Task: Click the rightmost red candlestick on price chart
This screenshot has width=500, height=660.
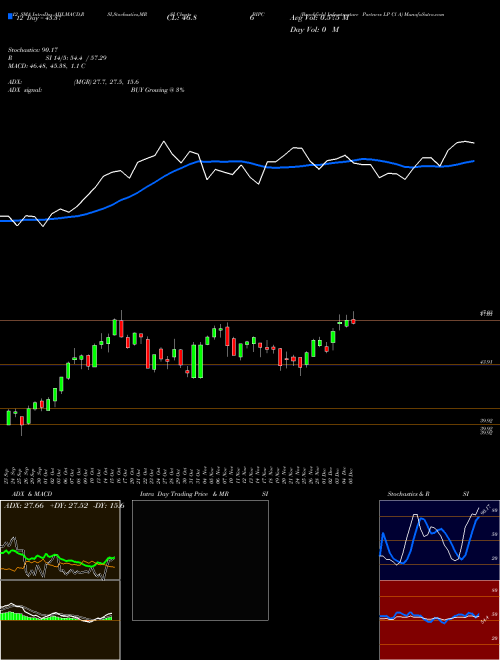Action: click(354, 321)
